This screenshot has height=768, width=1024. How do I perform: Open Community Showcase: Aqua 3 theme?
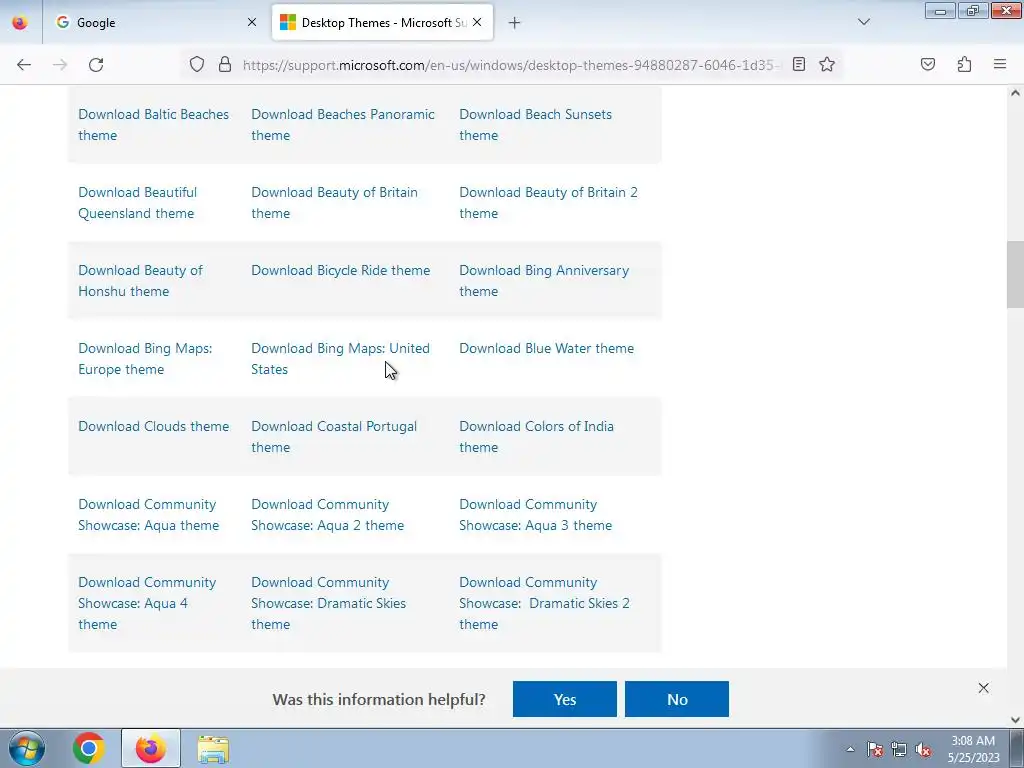point(536,515)
